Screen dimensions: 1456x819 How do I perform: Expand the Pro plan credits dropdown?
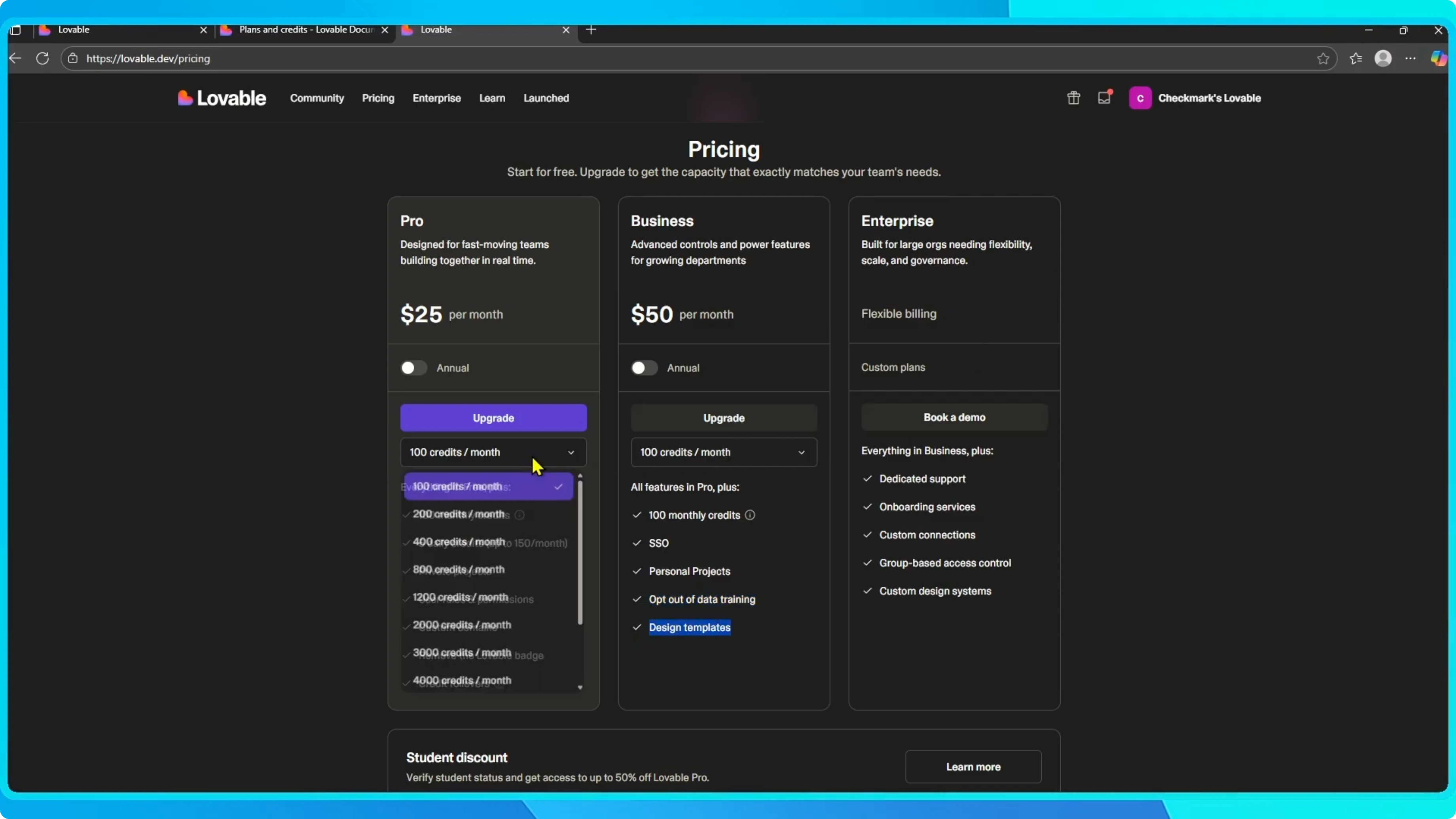[493, 452]
